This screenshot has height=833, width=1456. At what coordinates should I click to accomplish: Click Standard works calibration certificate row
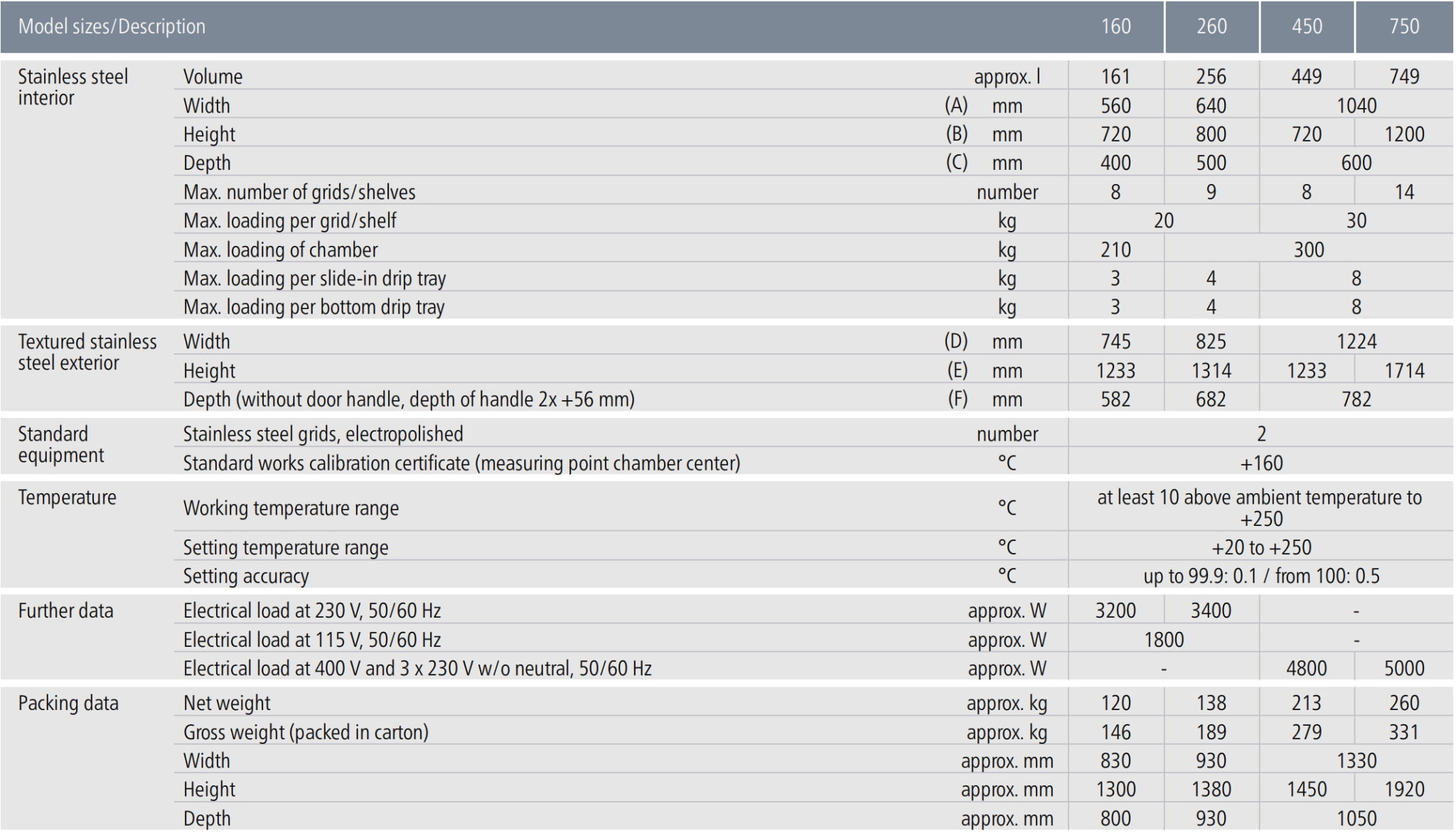(x=813, y=462)
